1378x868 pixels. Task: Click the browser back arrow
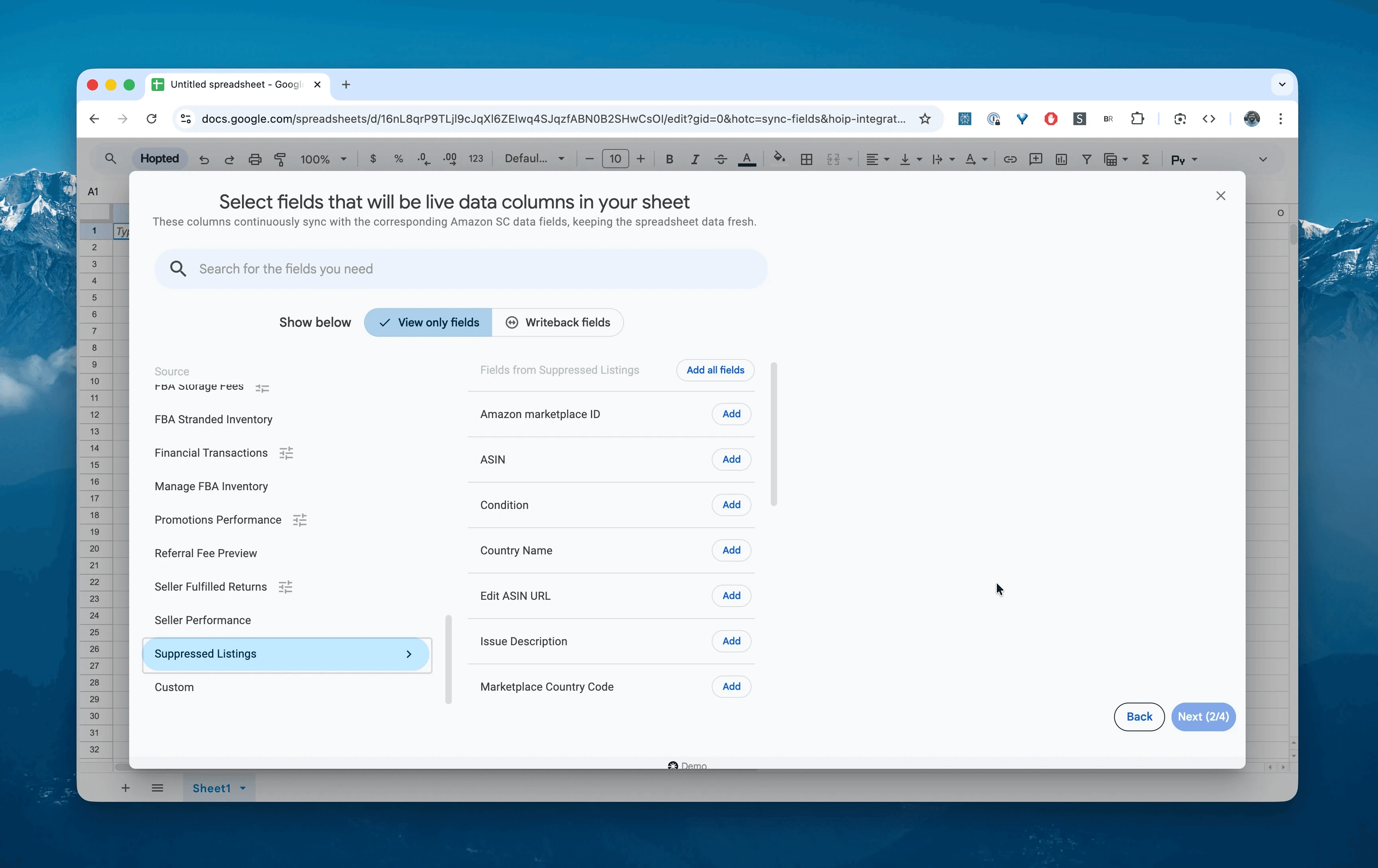[x=94, y=118]
